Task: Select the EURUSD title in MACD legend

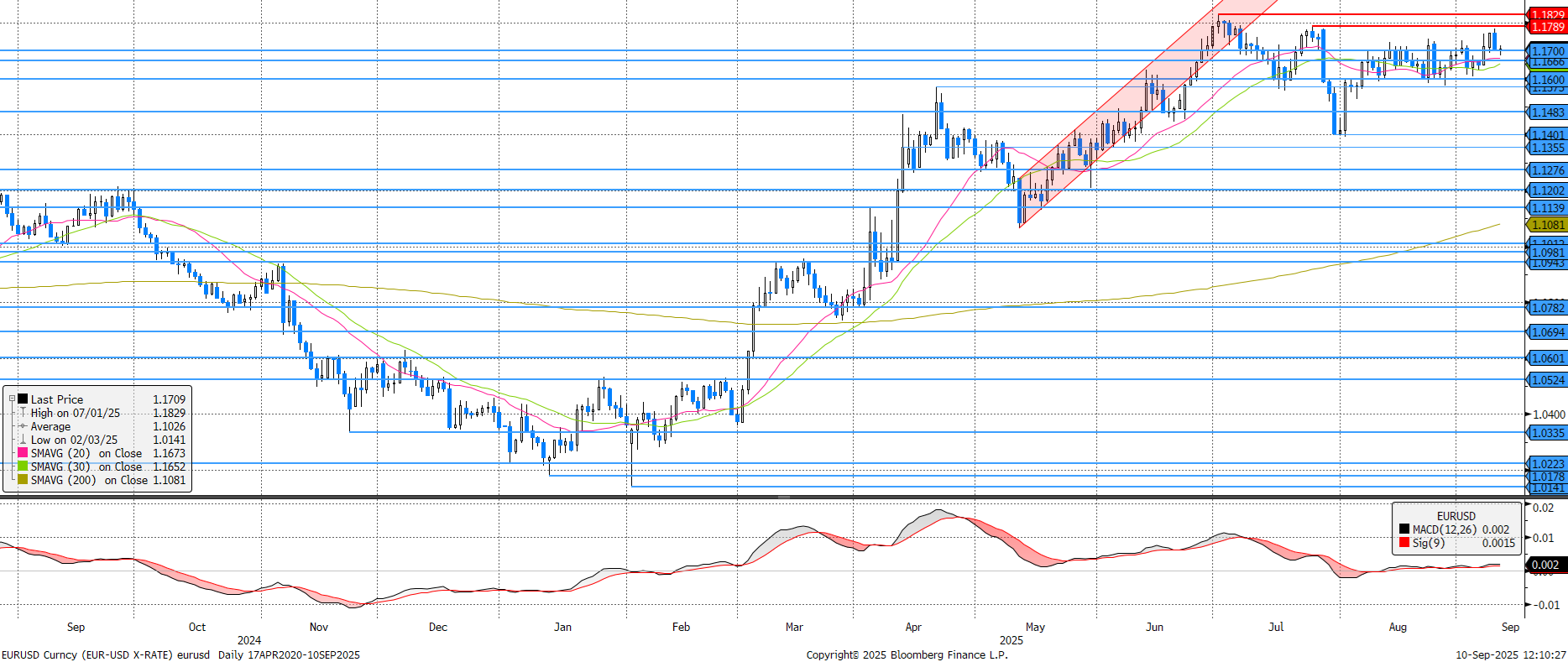Action: (x=1456, y=516)
